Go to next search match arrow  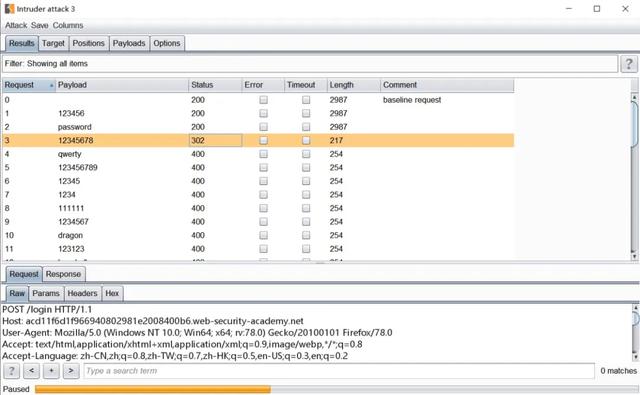pos(71,371)
